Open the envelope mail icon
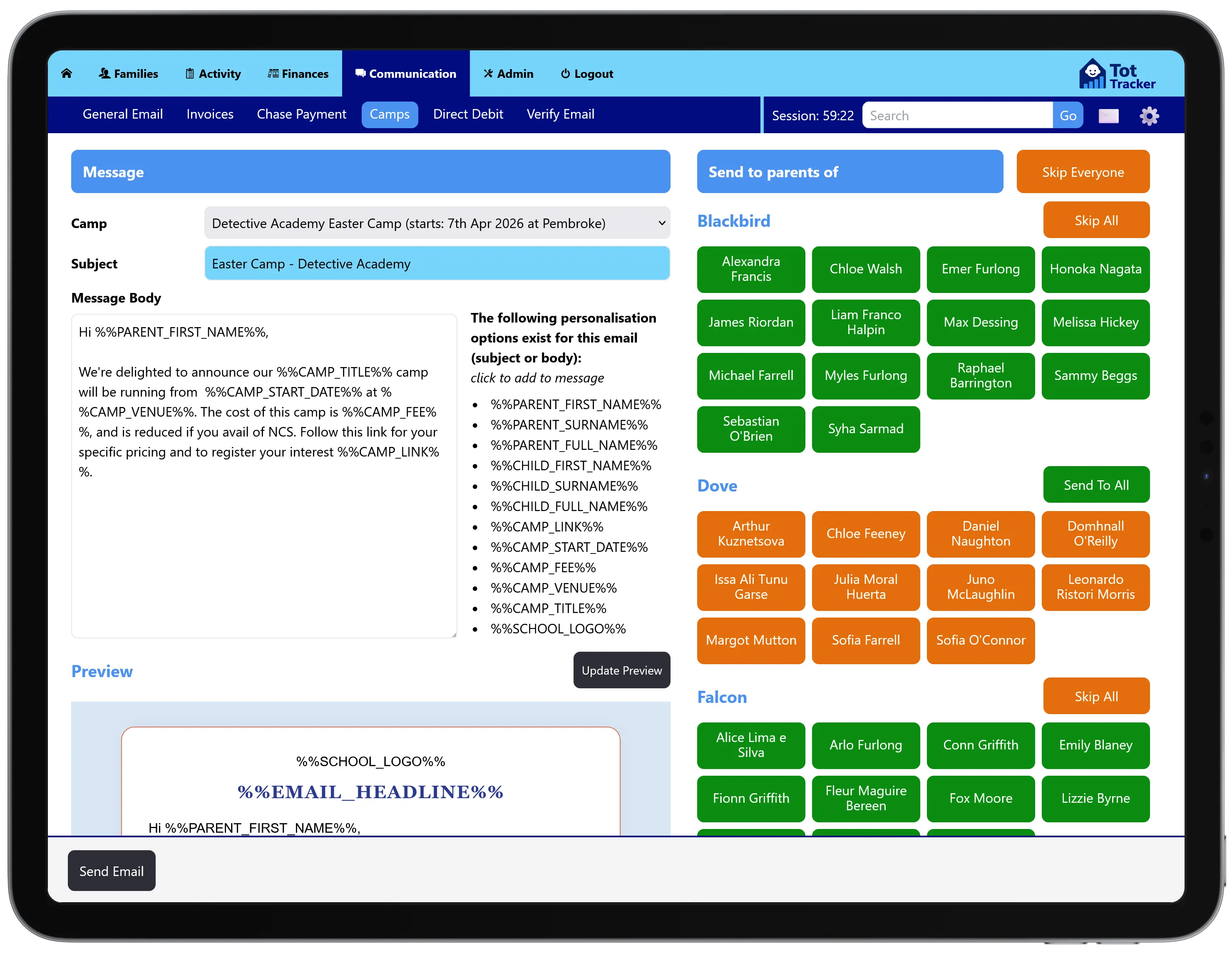1232x953 pixels. [1108, 116]
